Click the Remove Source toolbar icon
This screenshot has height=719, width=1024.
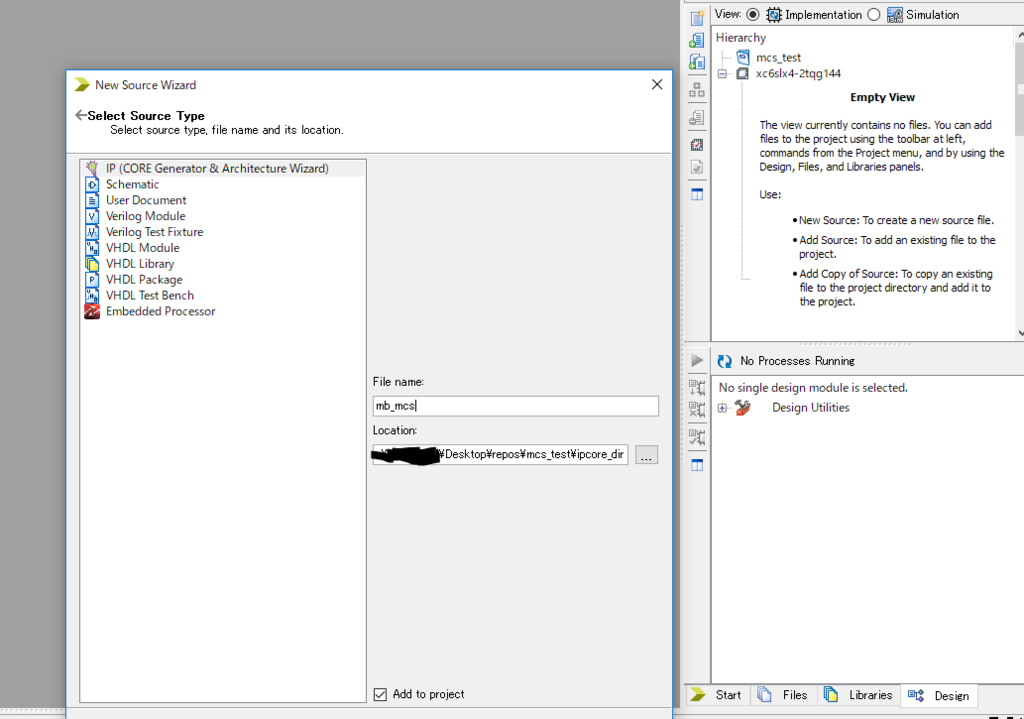[697, 118]
